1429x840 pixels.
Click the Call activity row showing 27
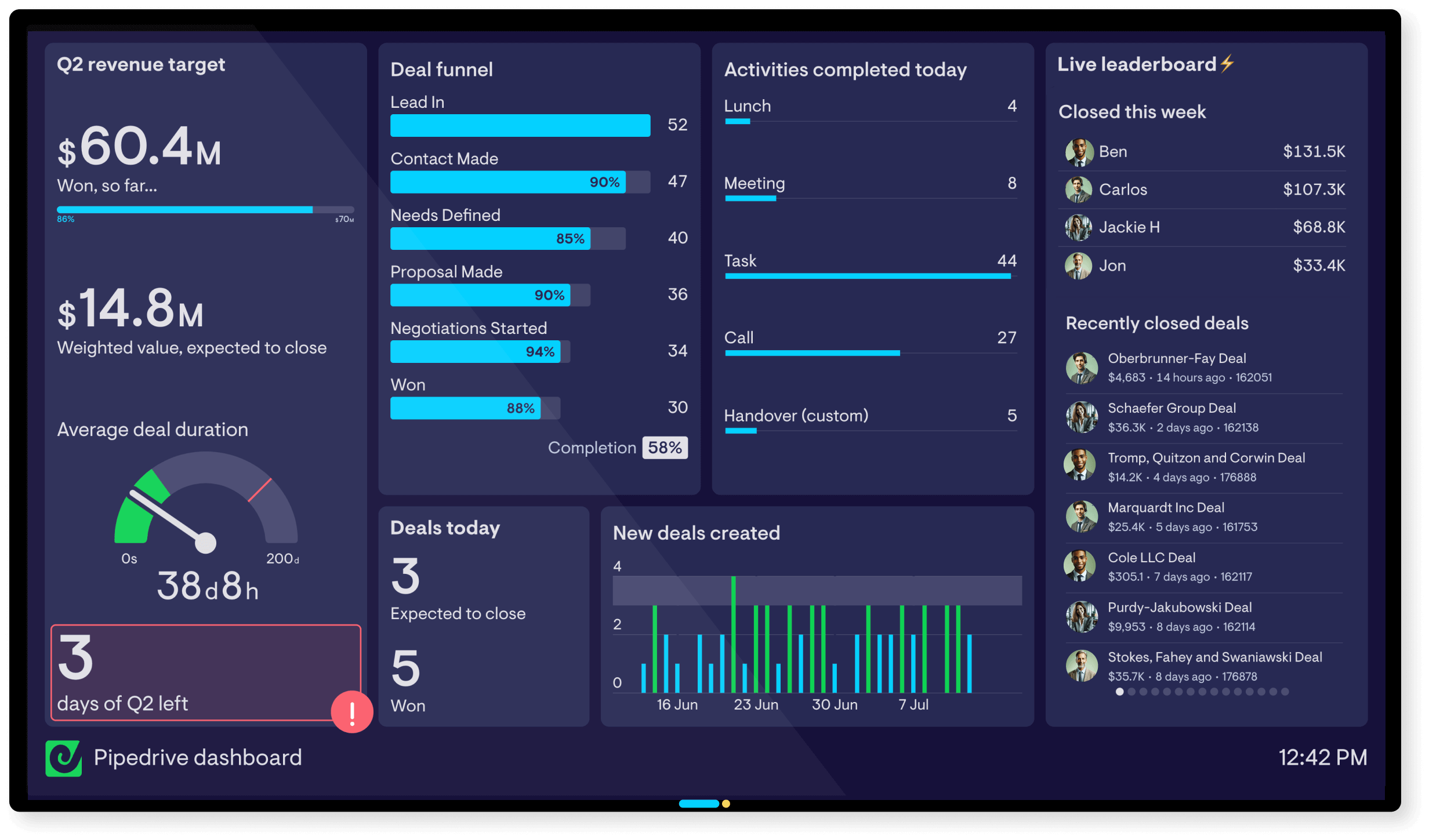(871, 342)
